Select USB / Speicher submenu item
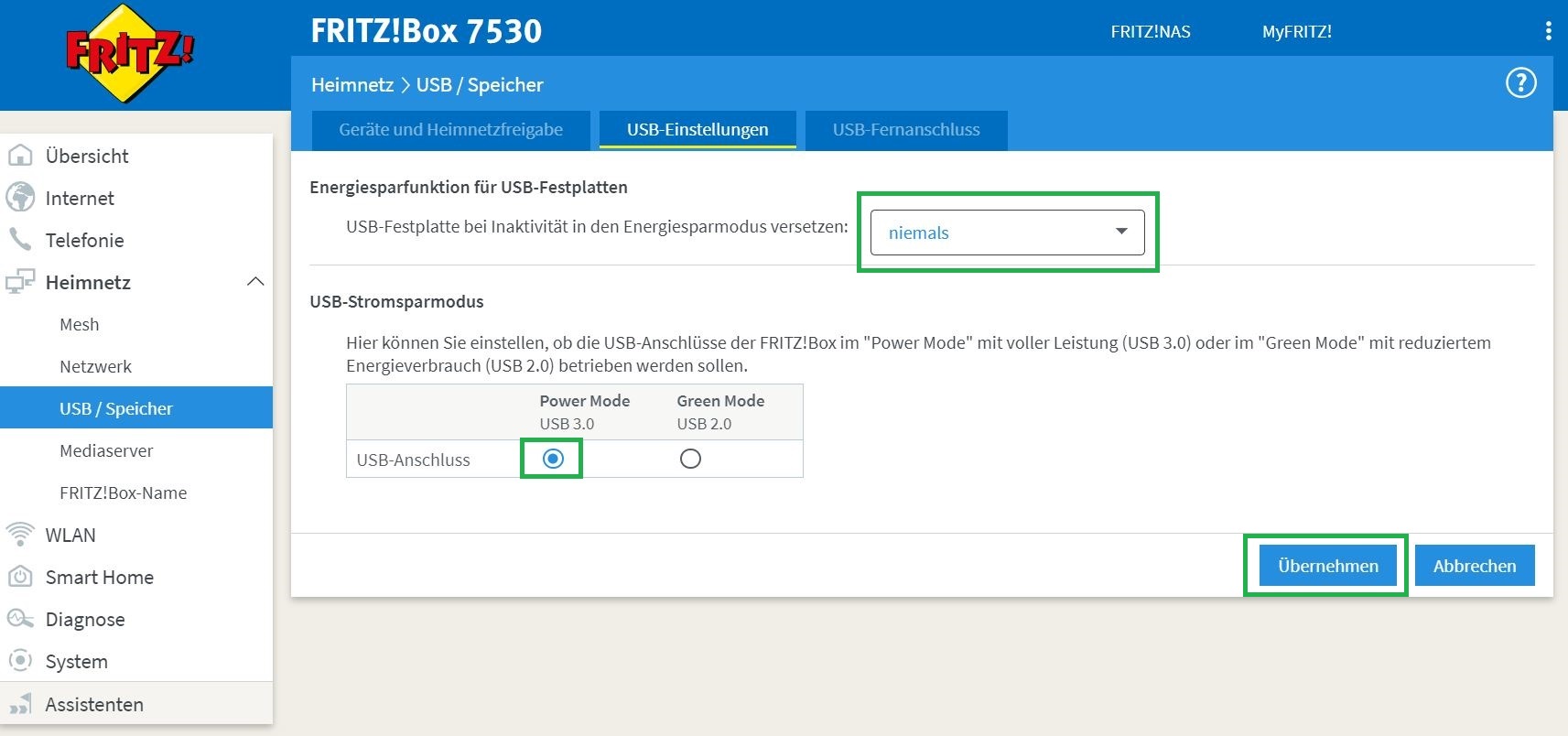Image resolution: width=1568 pixels, height=736 pixels. pos(136,407)
